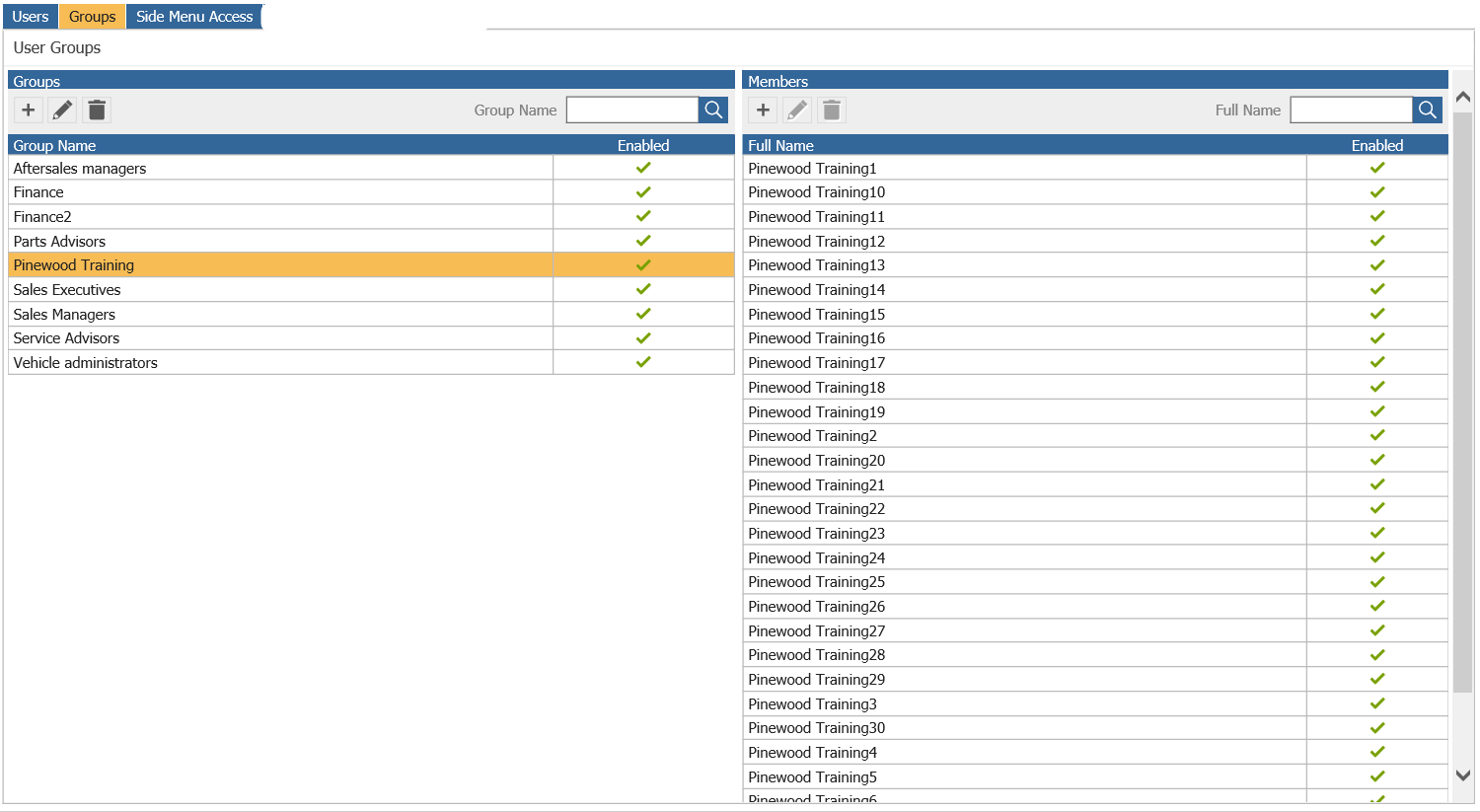The height and width of the screenshot is (812, 1480).
Task: Add a new group with the plus icon
Action: point(29,110)
